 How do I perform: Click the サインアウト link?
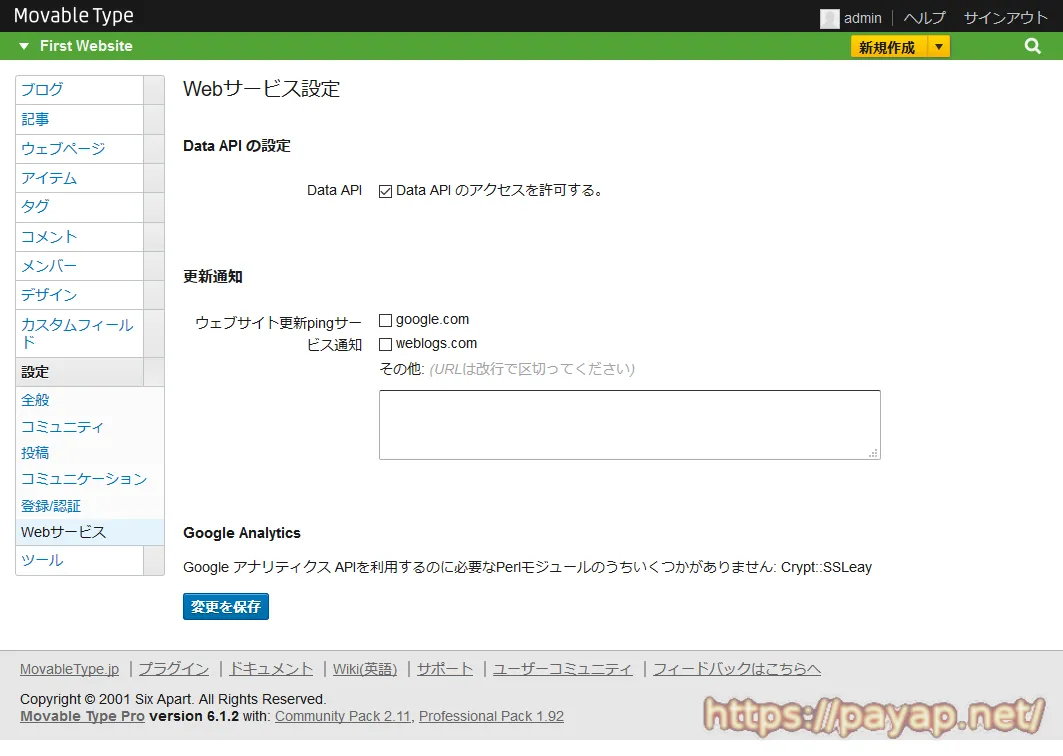tap(1005, 18)
